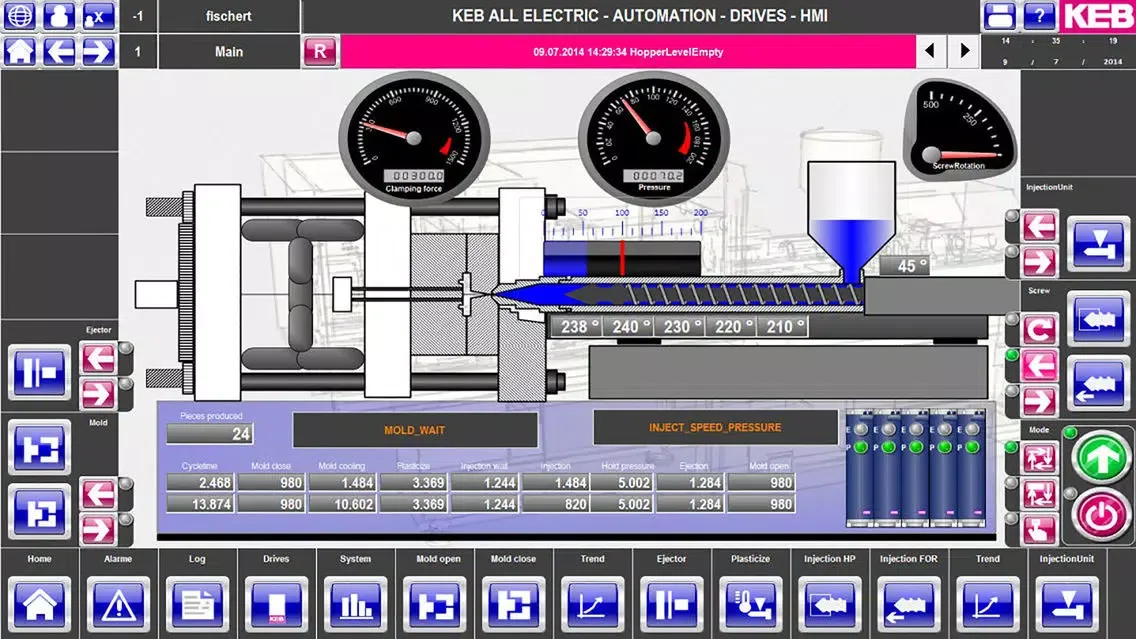1136x639 pixels.
Task: Open the user login icon
Action: (59, 15)
